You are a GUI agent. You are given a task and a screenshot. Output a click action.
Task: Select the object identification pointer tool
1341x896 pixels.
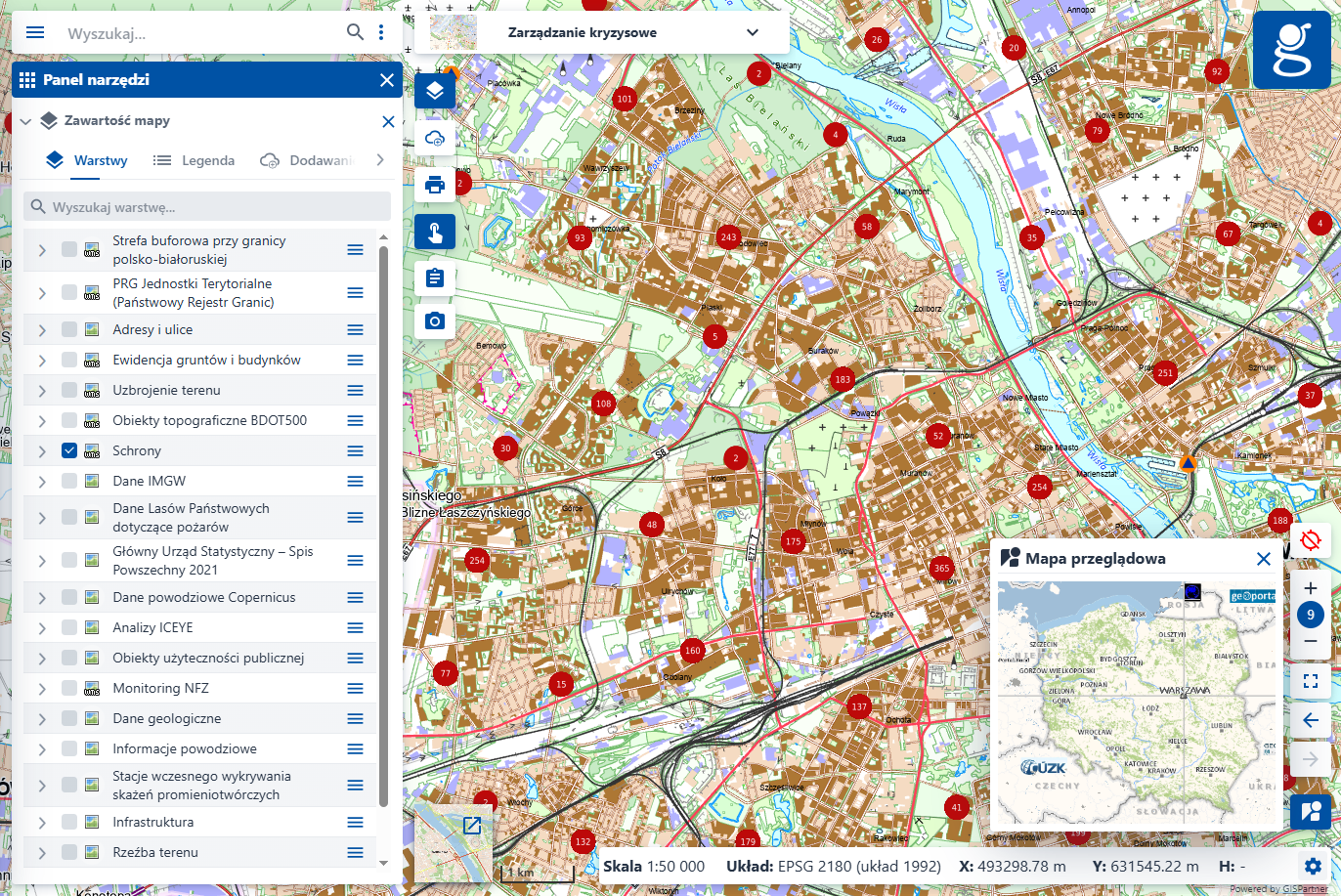435,233
